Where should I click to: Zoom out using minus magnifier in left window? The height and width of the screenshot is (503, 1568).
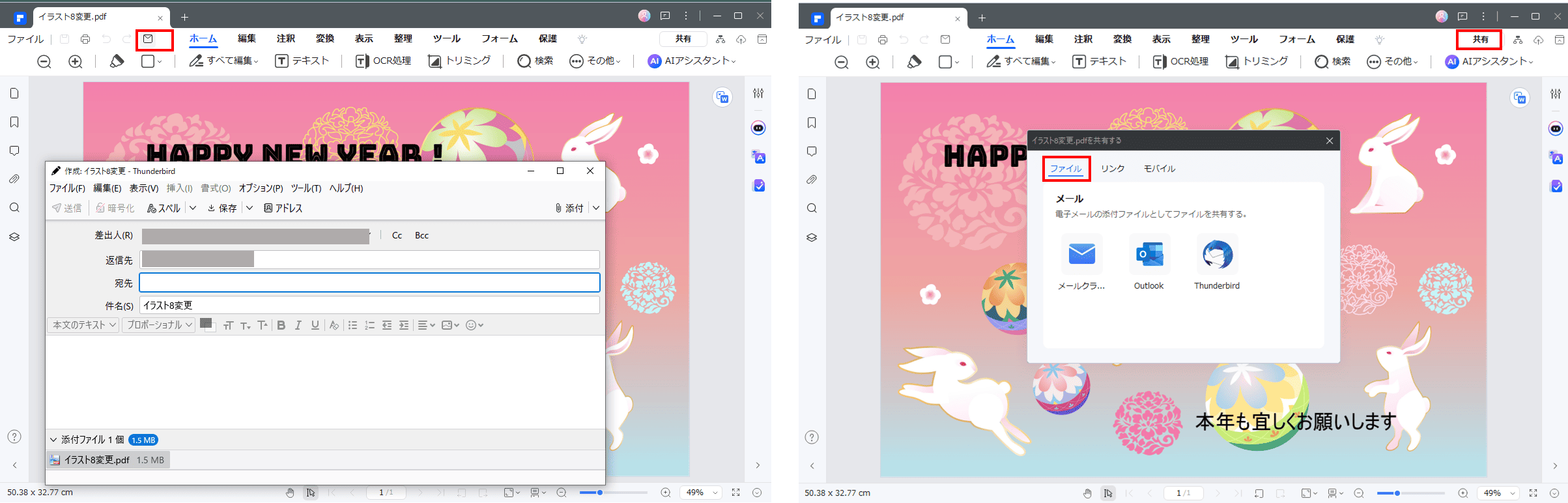click(44, 61)
